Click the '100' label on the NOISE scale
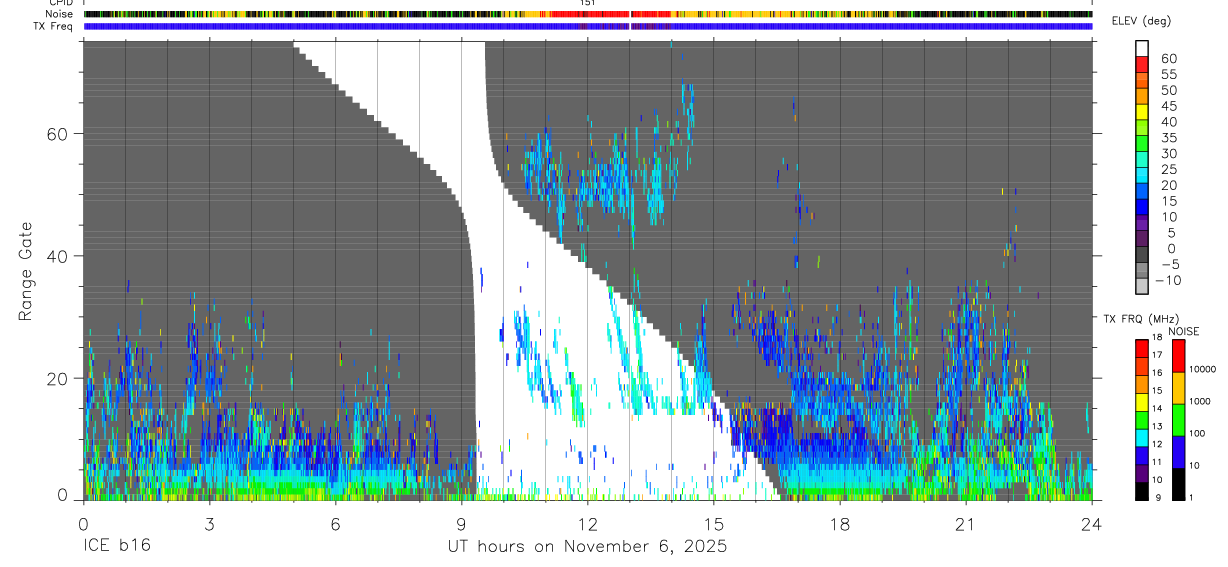This screenshot has height=567, width=1228. (x=1198, y=433)
